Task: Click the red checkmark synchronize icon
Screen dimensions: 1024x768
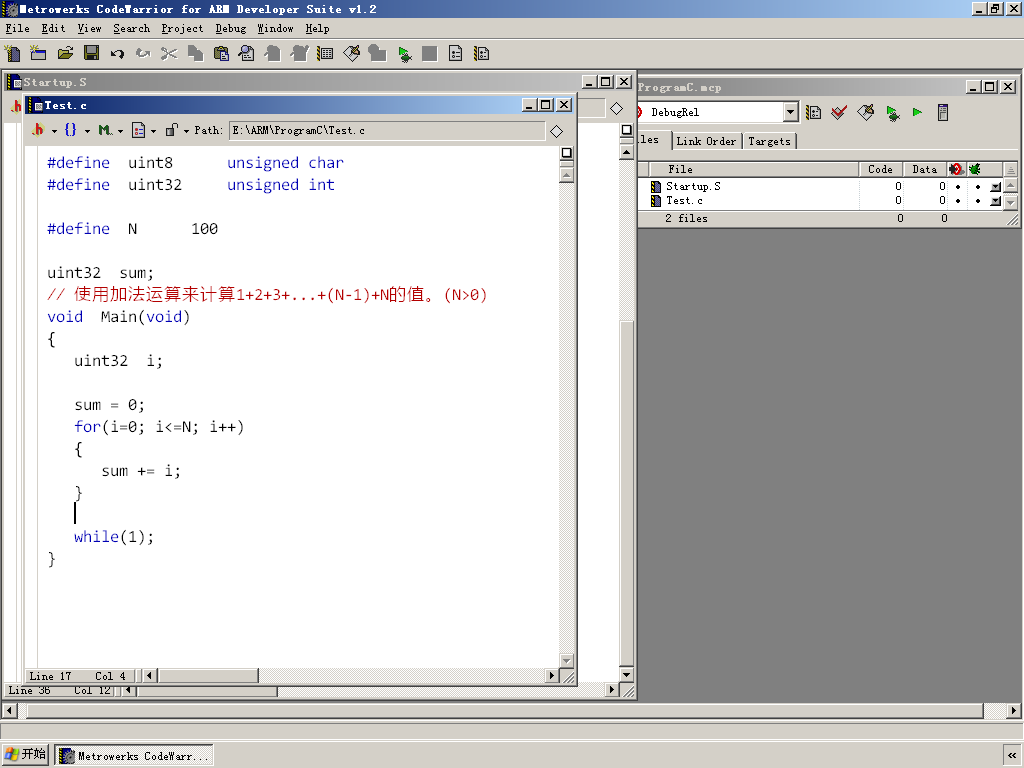Action: coord(839,112)
